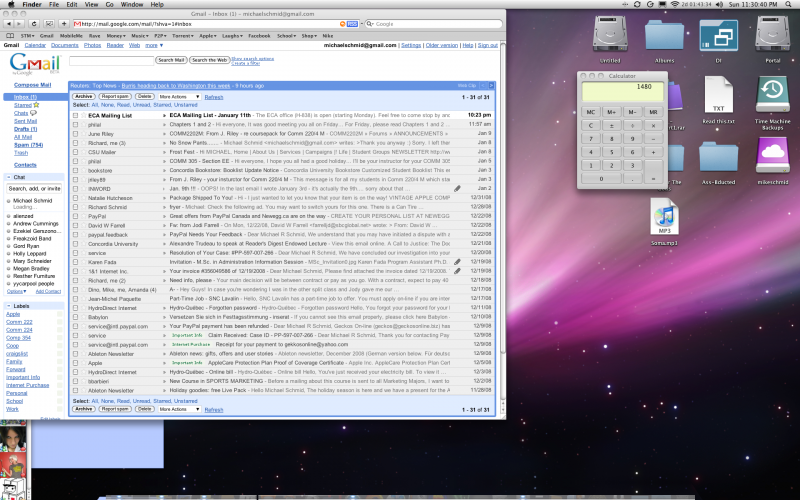Check the Babylon email checkbox
This screenshot has width=800, height=500.
76,317
